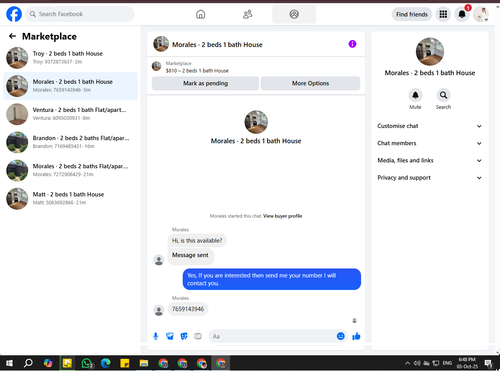Open Copilot from the taskbar

tap(48, 363)
